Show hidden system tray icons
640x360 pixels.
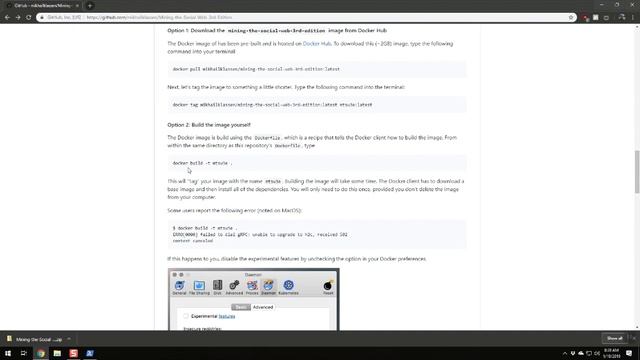[565, 353]
